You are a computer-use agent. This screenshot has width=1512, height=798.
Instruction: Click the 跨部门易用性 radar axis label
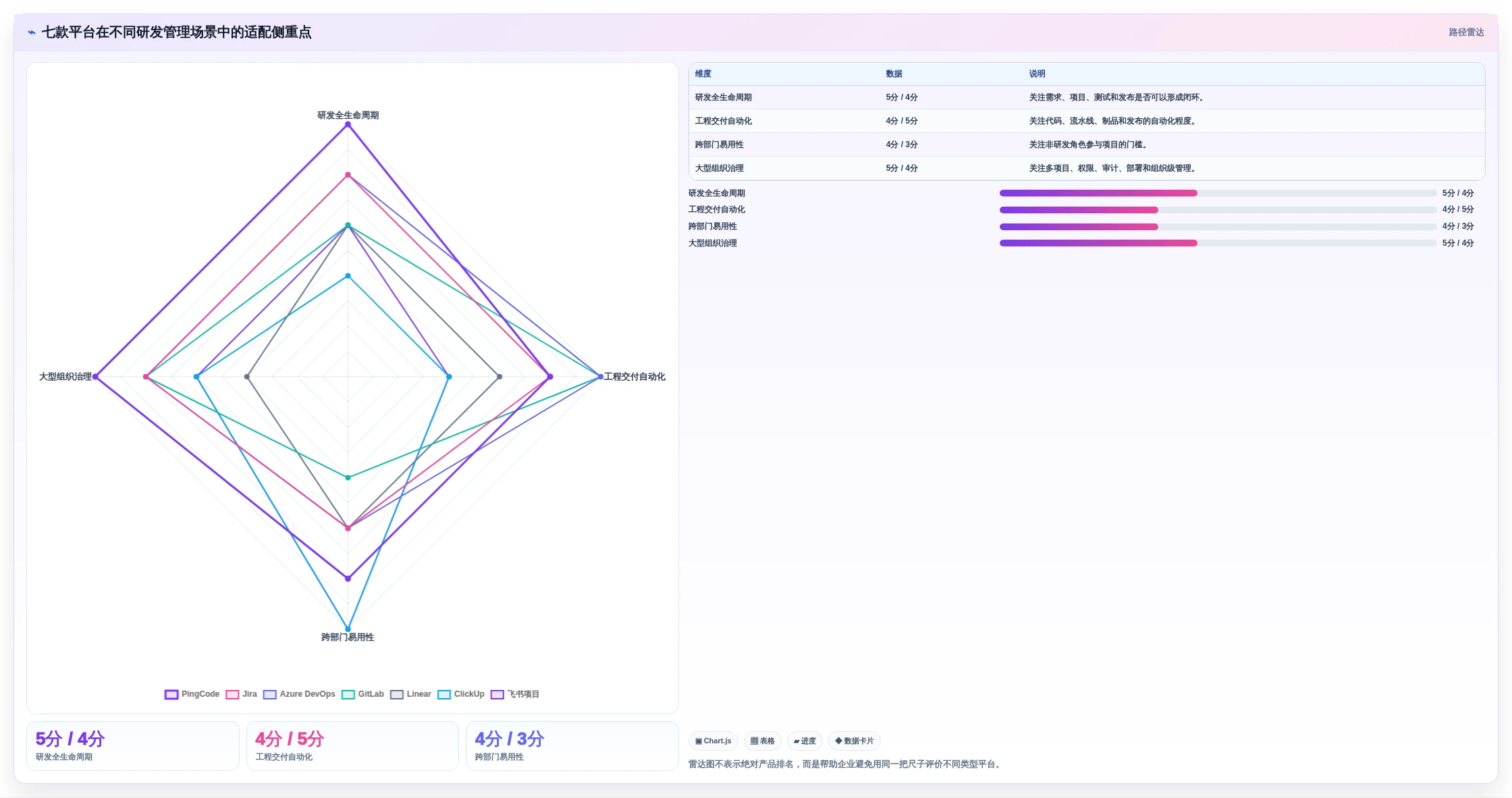tap(348, 637)
